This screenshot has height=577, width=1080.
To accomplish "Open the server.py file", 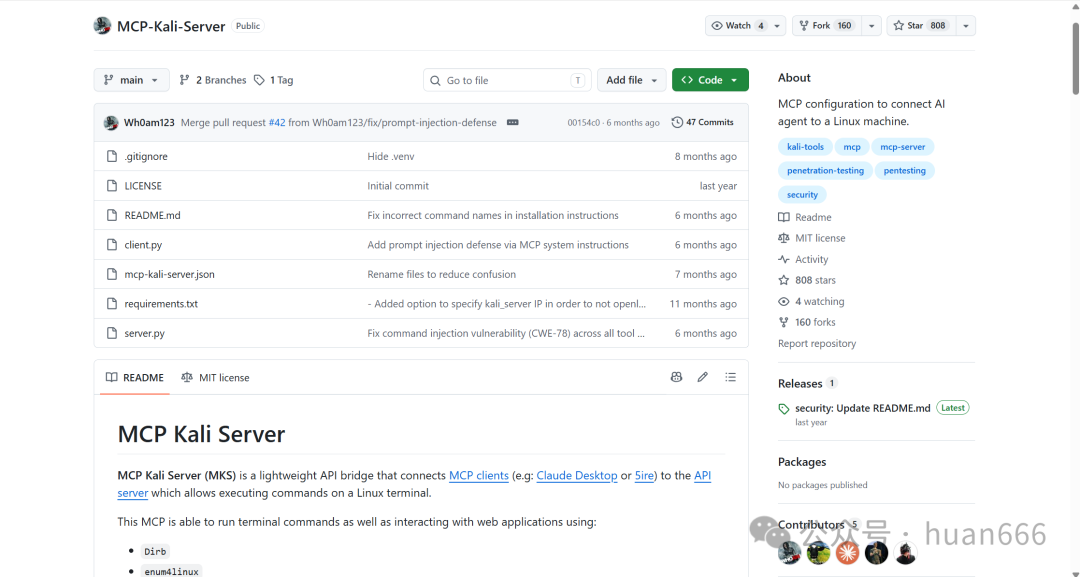I will pos(145,333).
